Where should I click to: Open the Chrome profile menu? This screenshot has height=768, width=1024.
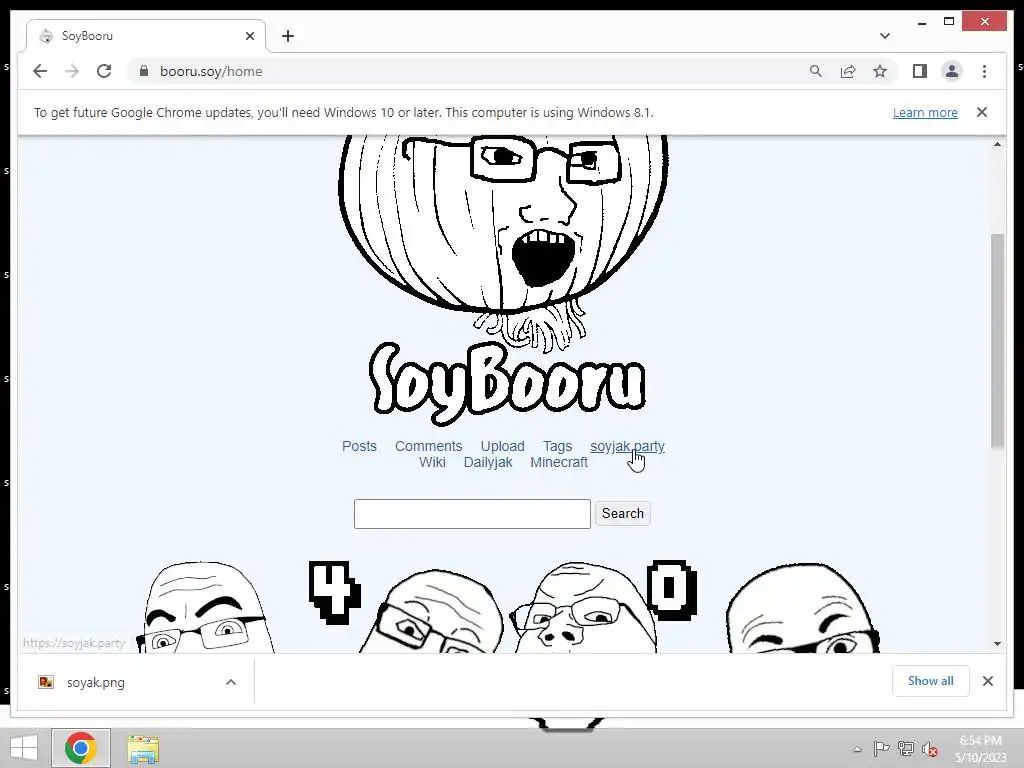click(x=952, y=71)
